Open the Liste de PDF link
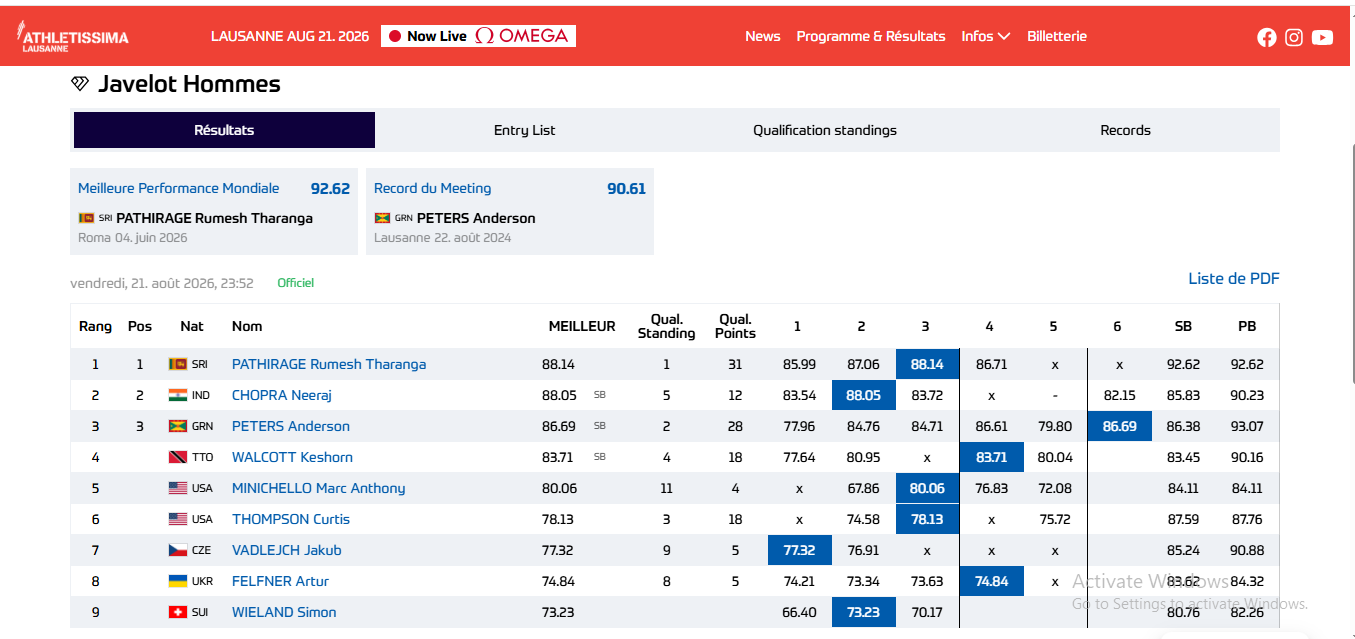Image resolution: width=1355 pixels, height=639 pixels. pyautogui.click(x=1233, y=279)
